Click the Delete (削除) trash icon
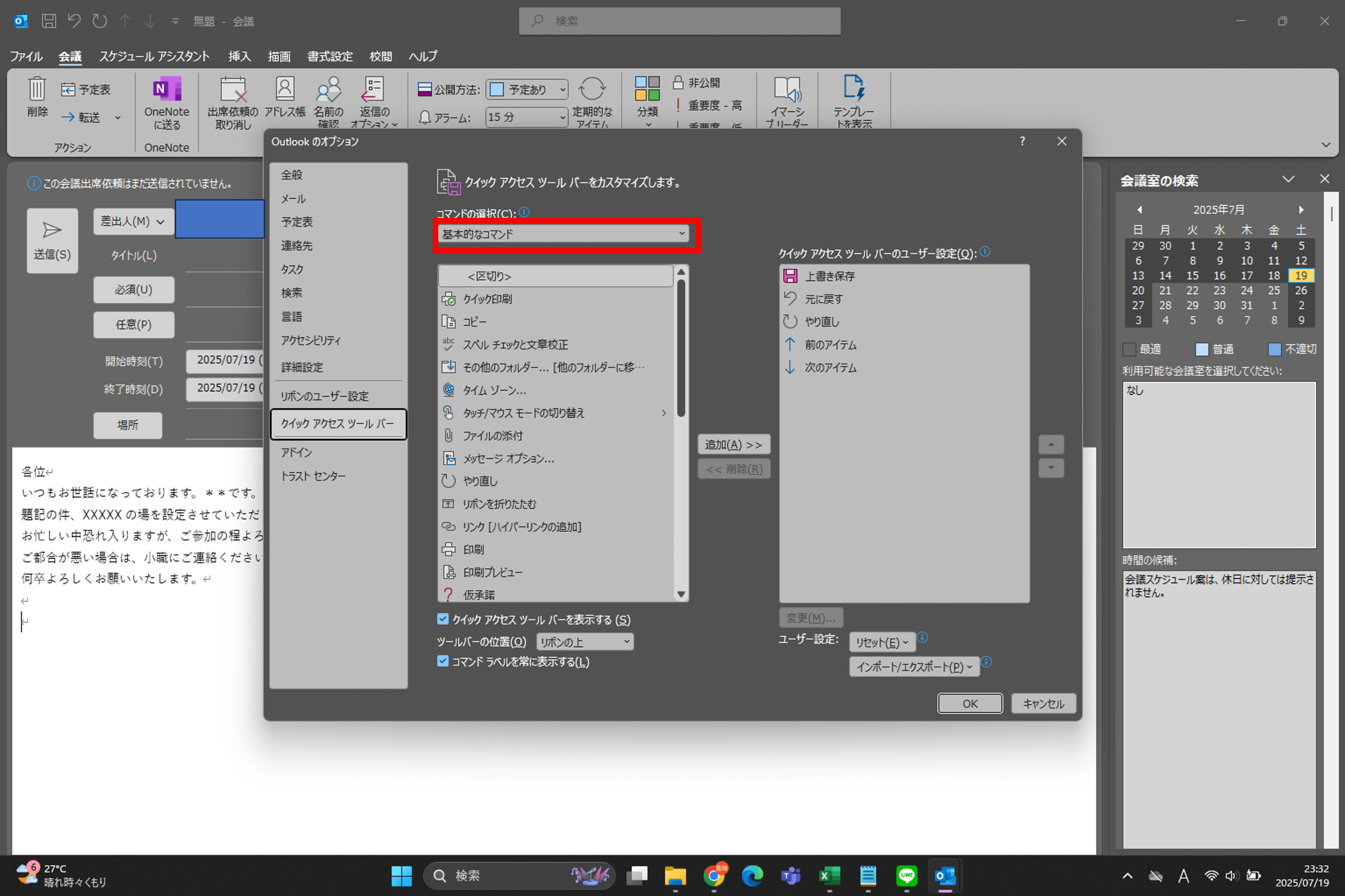This screenshot has height=896, width=1345. click(x=37, y=89)
